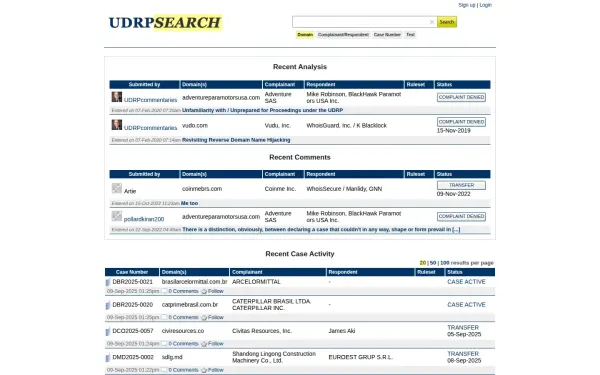Image resolution: width=600 pixels, height=375 pixels.
Task: Click COMPLAINT DENIED button in pollardkiran200 row
Action: [461, 216]
